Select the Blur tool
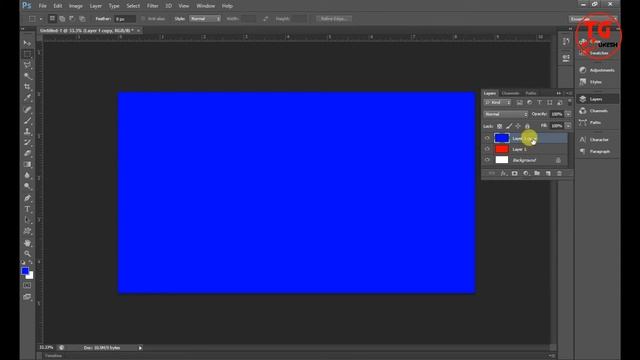 tap(27, 176)
